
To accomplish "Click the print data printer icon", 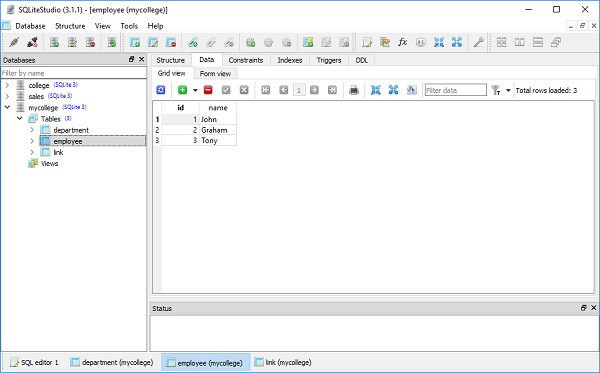I will click(x=354, y=90).
